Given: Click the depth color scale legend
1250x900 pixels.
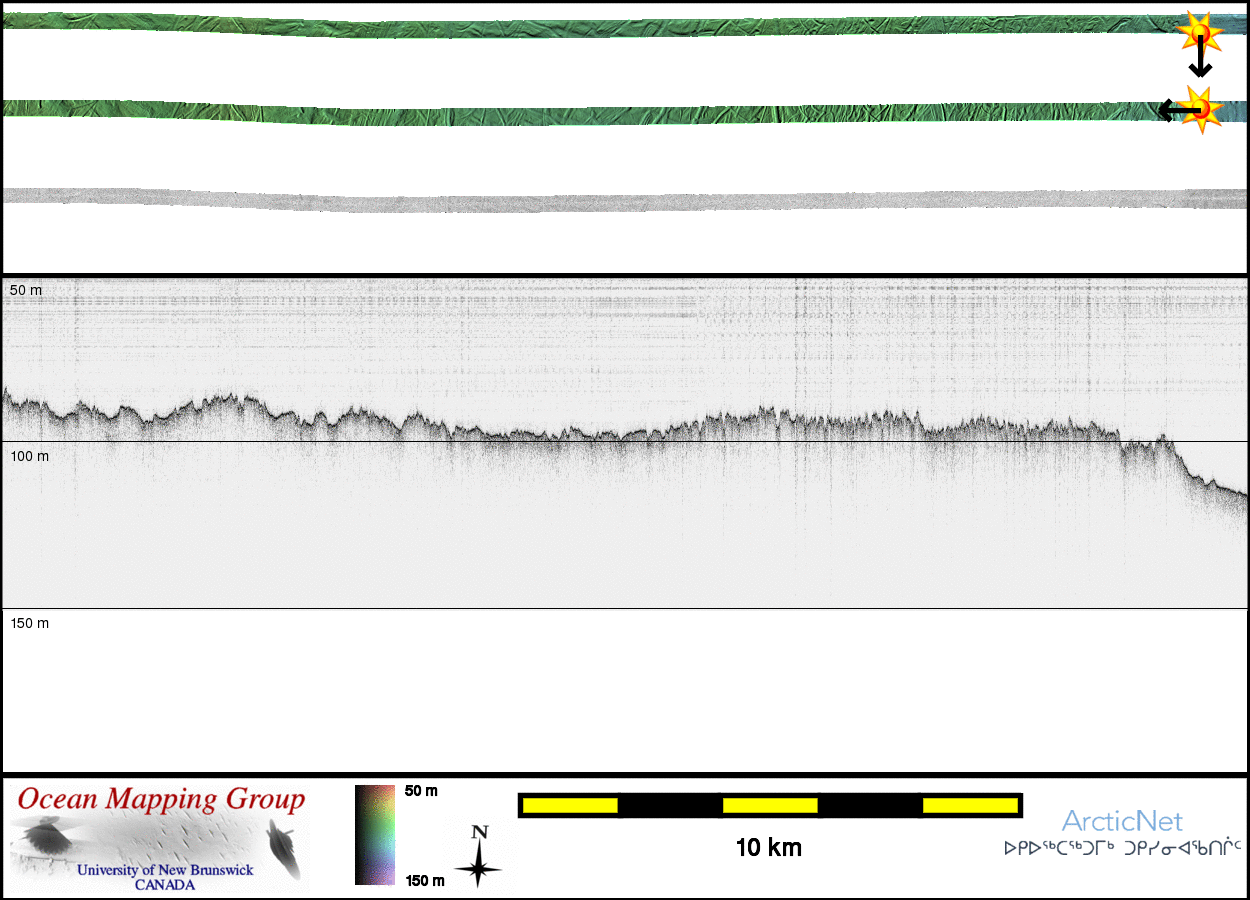Looking at the screenshot, I should click(375, 835).
